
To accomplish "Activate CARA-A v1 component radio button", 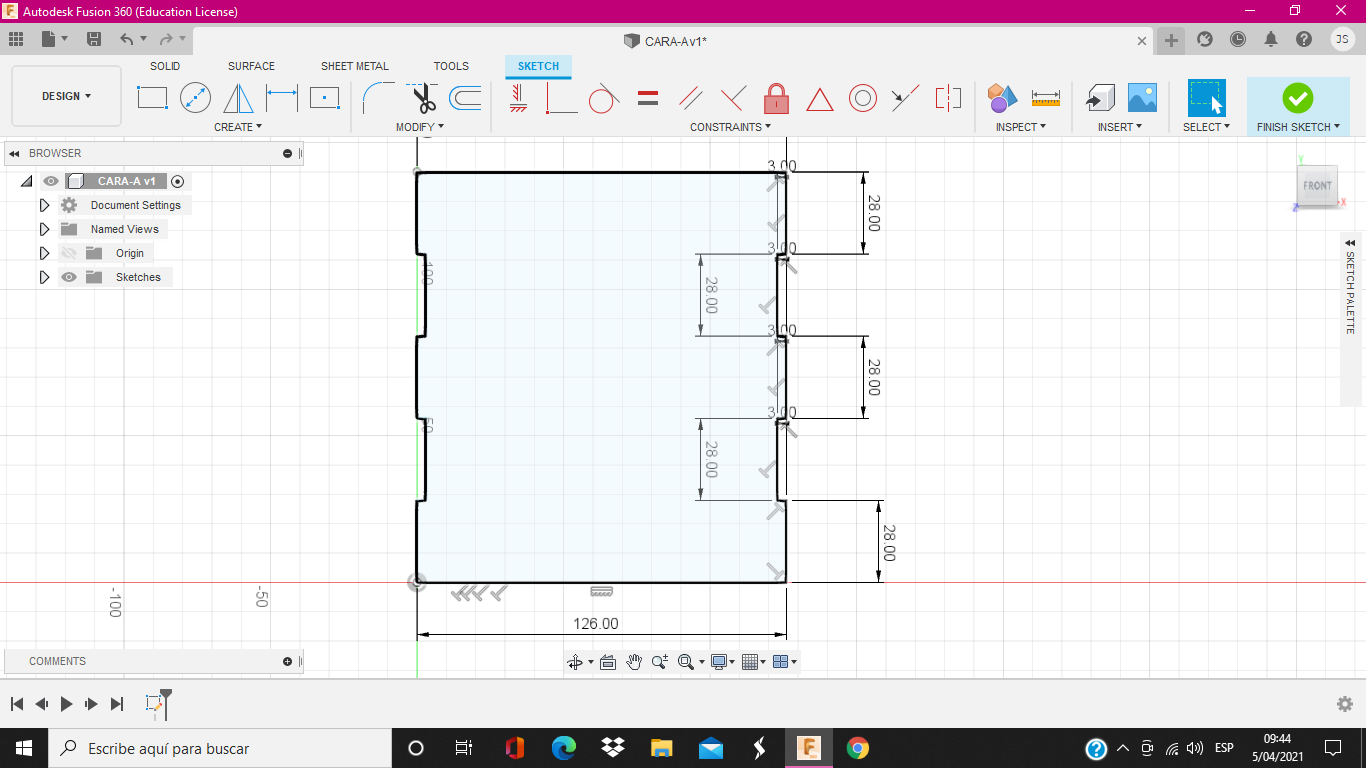I will pyautogui.click(x=178, y=181).
